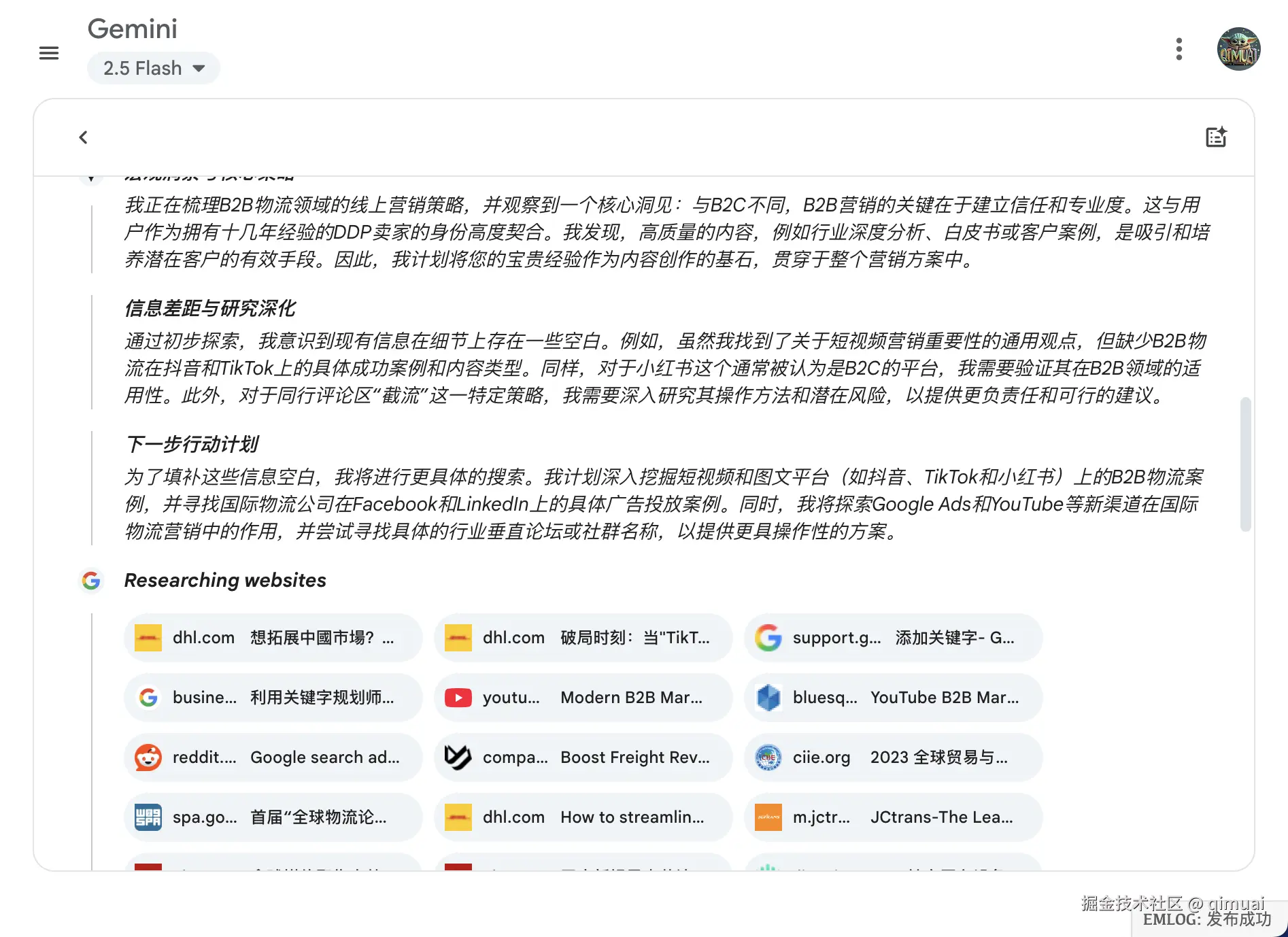1288x937 pixels.
Task: Click the sparkle list export icon
Action: 1217,137
